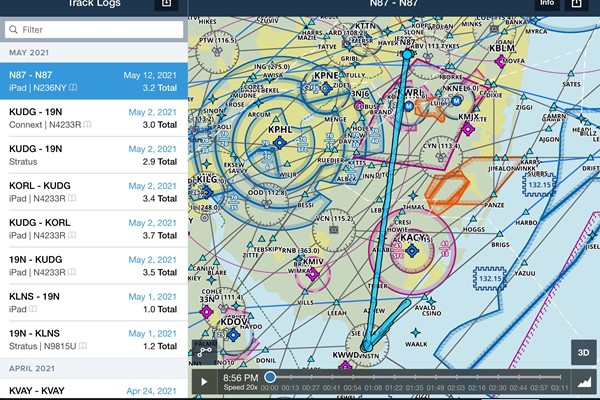Screen dimensions: 600x400
Task: Select N87 - N87 May 12 track log
Action: click(93, 82)
